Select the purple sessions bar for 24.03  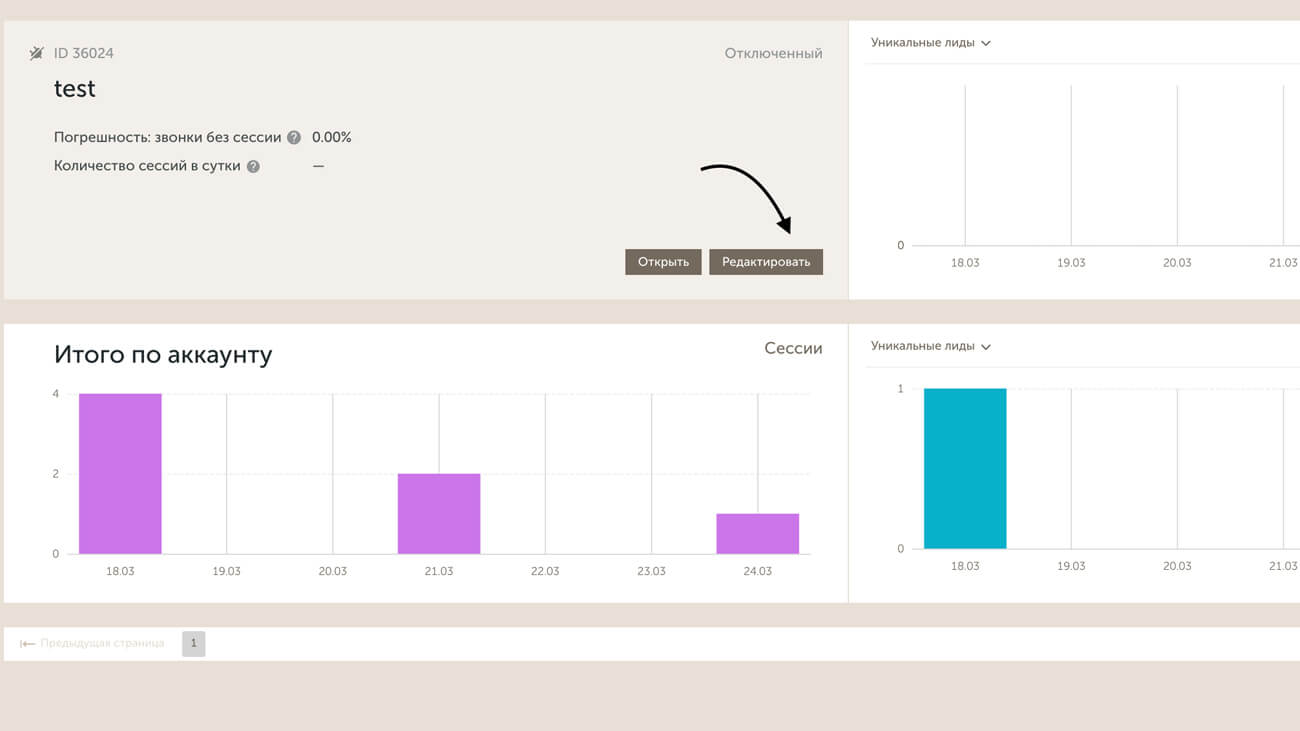click(757, 533)
